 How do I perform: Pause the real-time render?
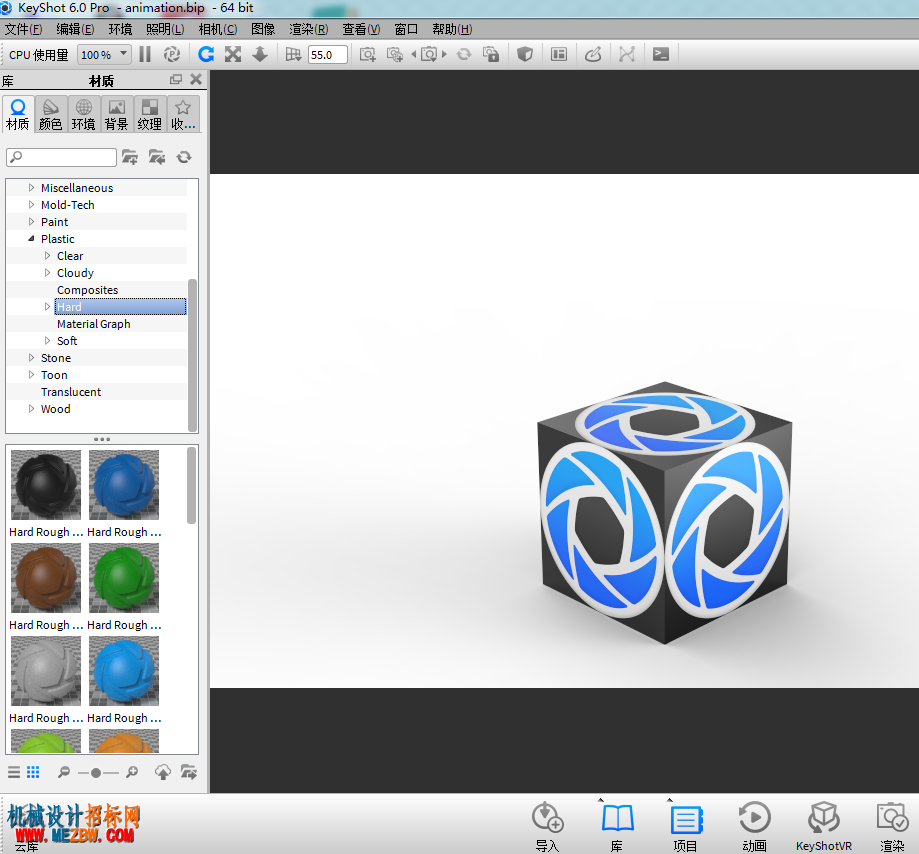(x=145, y=55)
